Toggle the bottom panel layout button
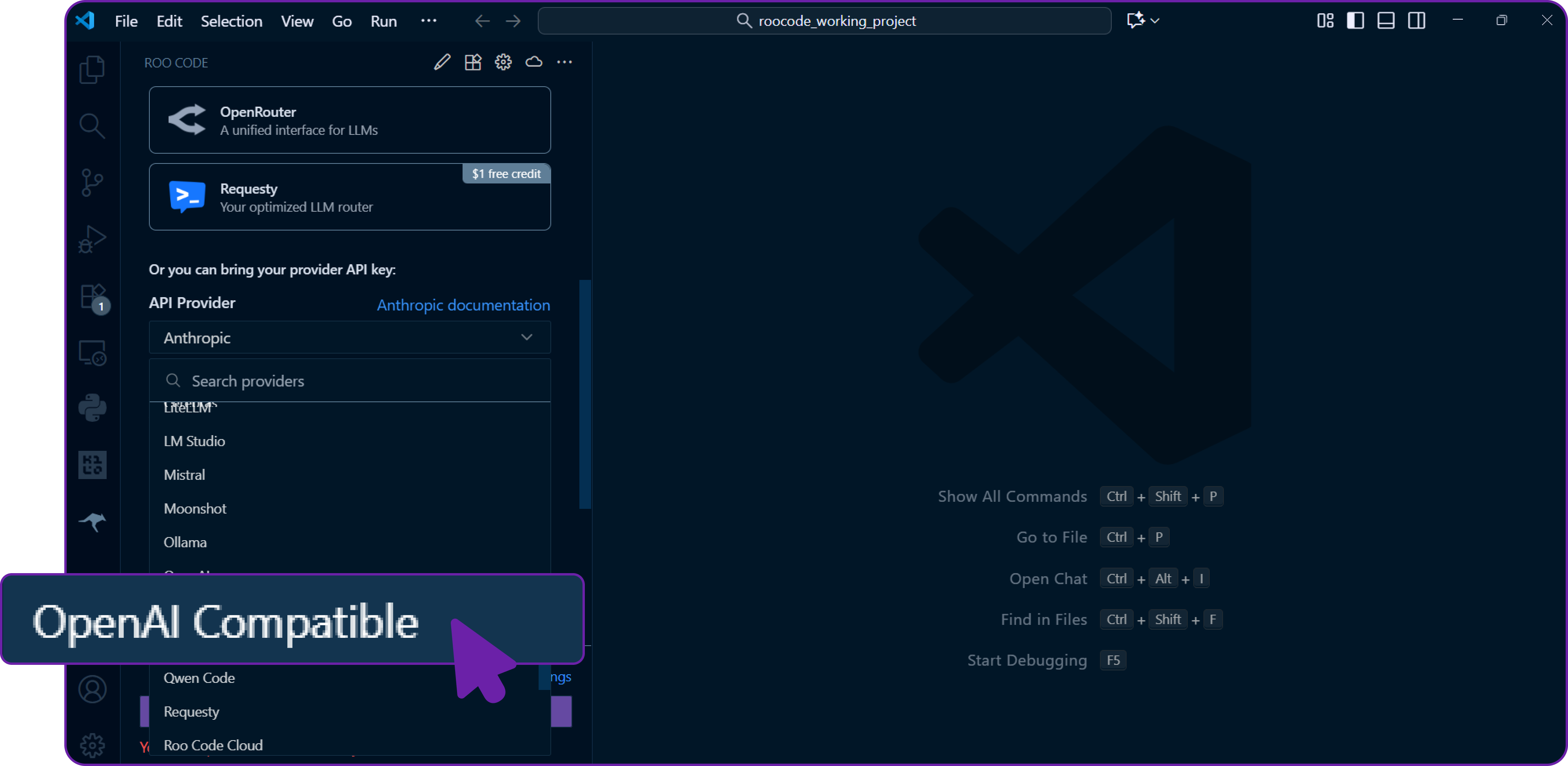 pyautogui.click(x=1386, y=21)
